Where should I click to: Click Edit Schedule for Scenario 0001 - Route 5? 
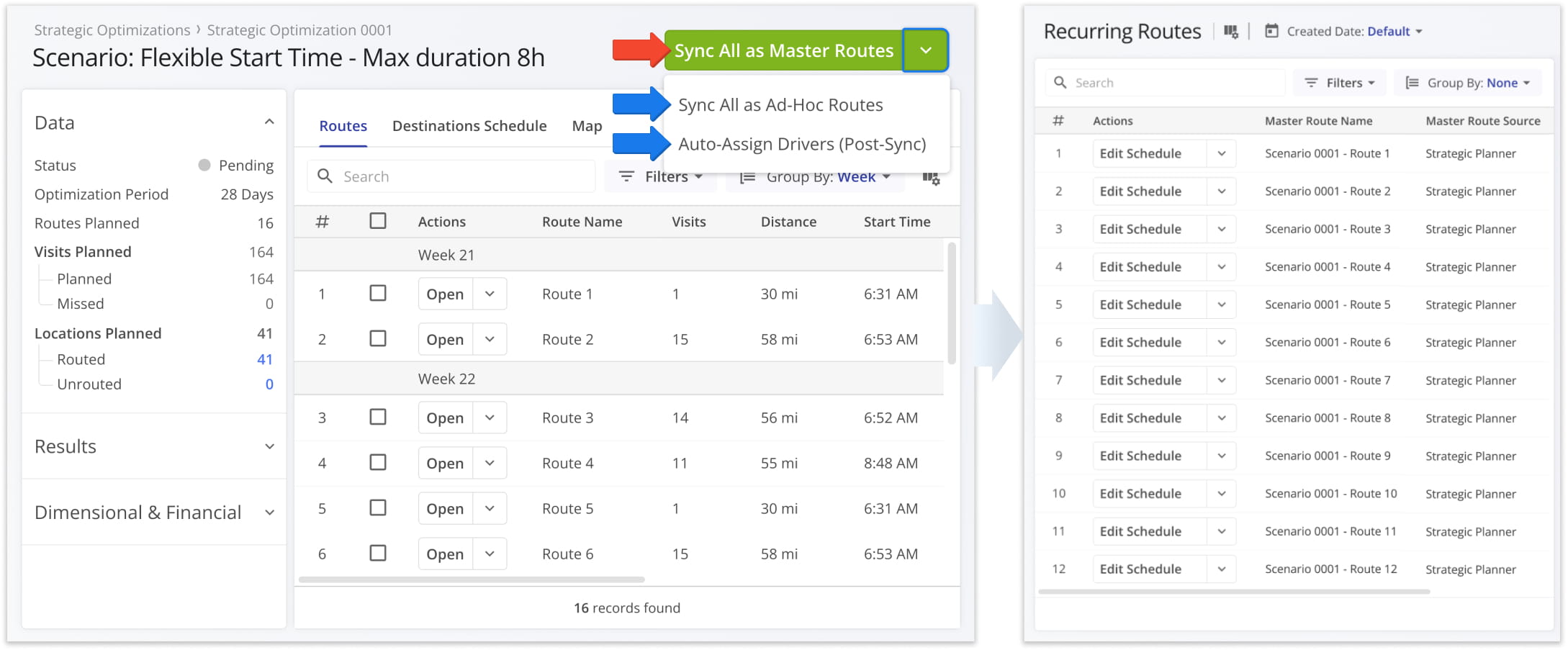[1149, 304]
